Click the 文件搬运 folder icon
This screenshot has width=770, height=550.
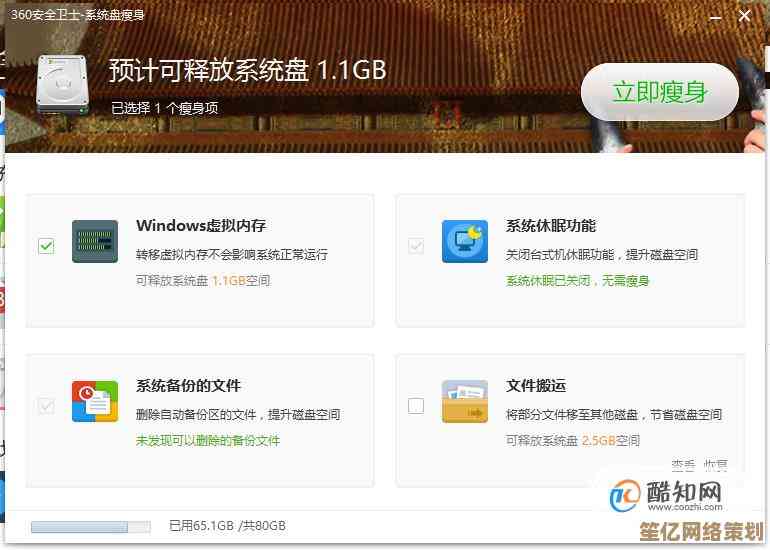pyautogui.click(x=465, y=402)
